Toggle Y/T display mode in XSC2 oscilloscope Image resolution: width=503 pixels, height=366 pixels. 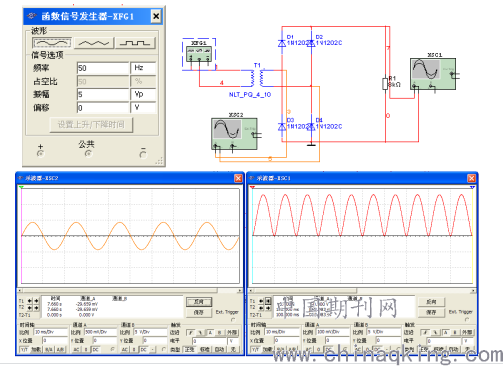pos(24,349)
